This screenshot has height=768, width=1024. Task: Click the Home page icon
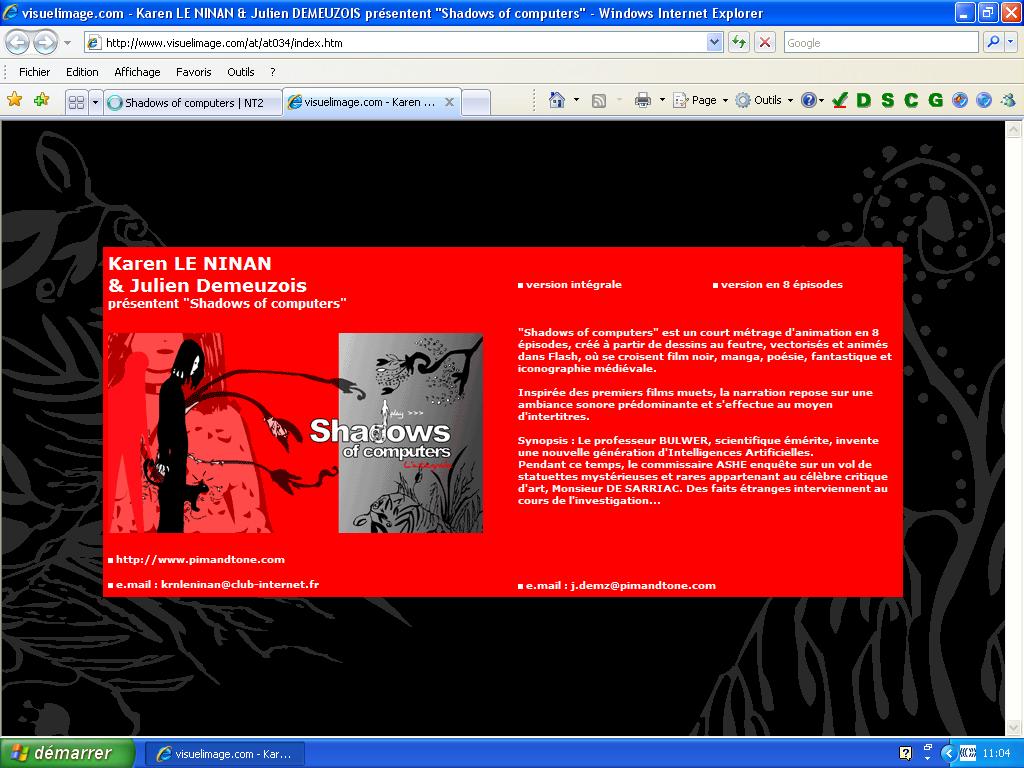point(556,100)
